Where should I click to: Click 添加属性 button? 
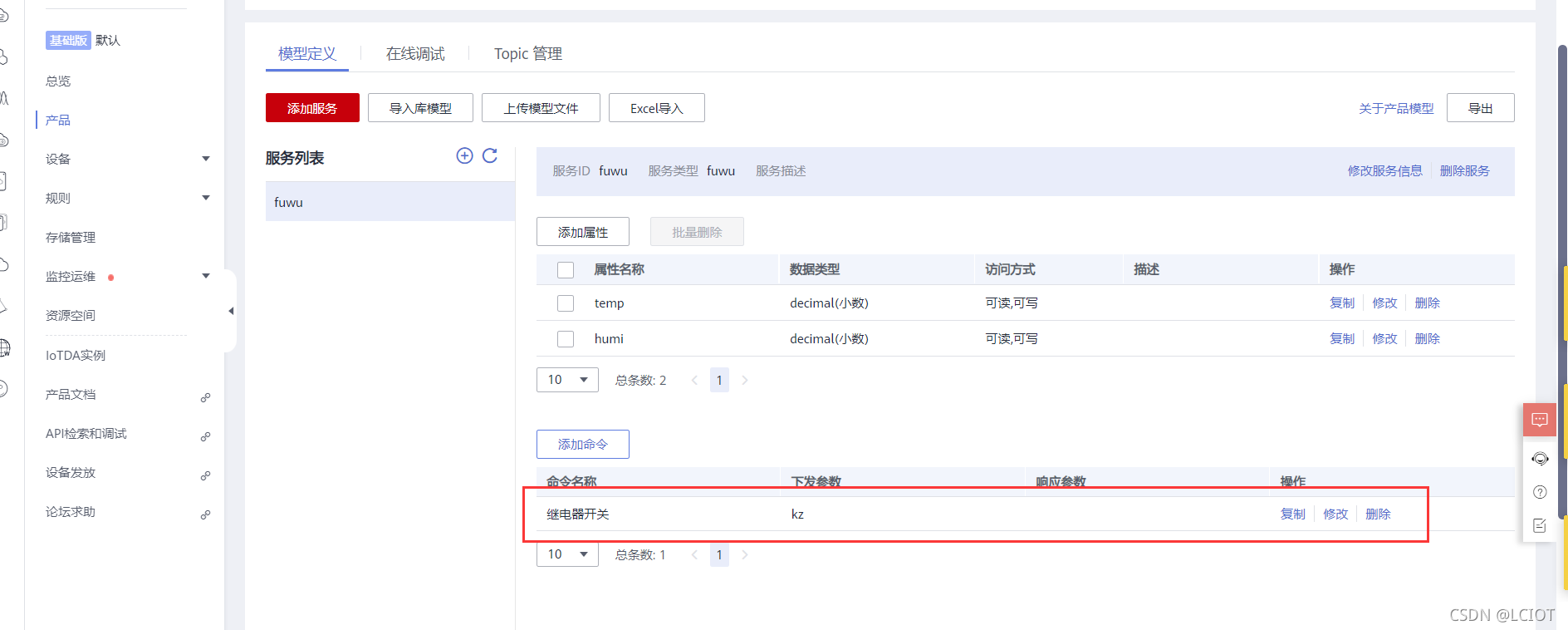tap(583, 232)
